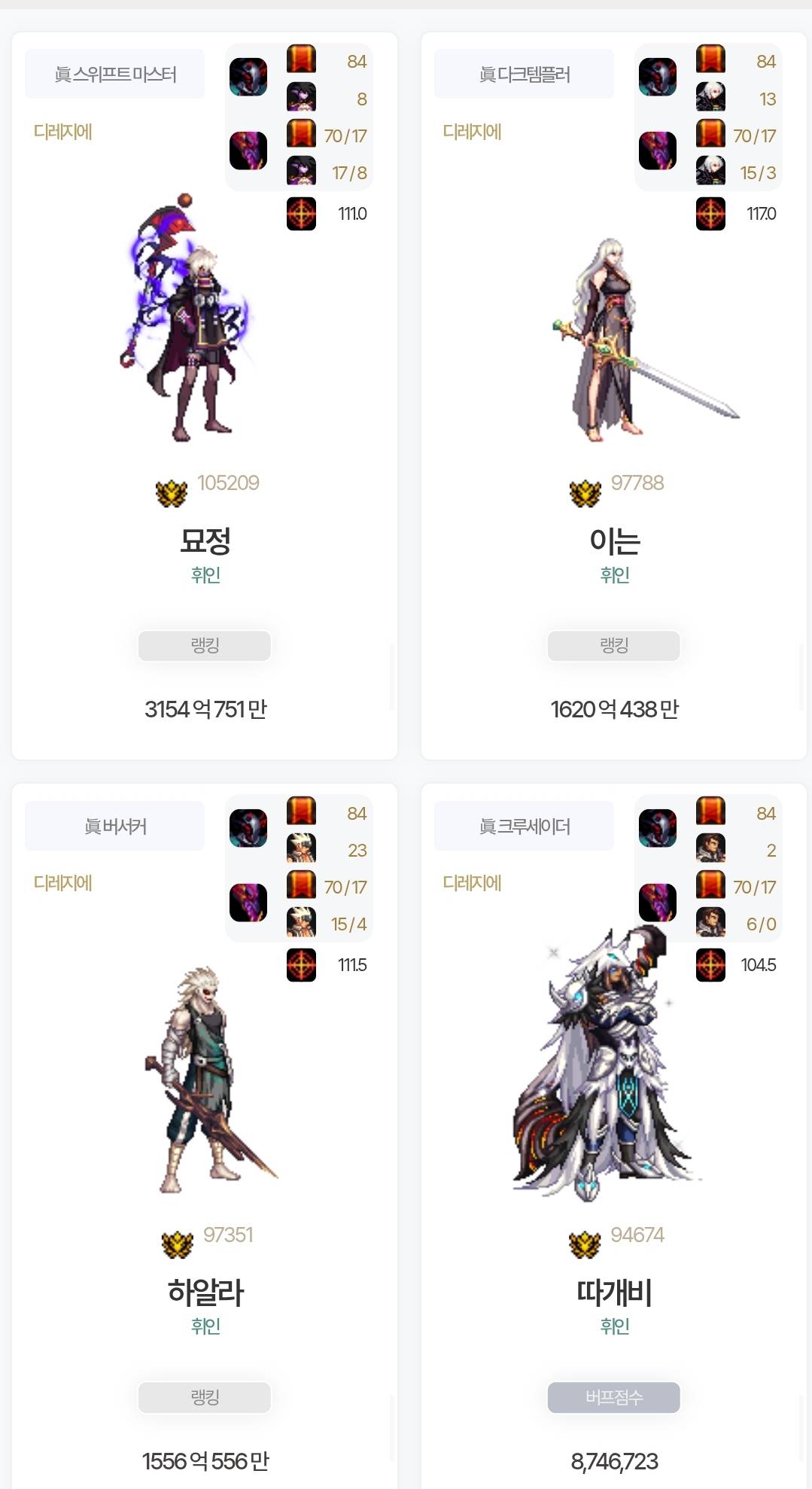The width and height of the screenshot is (812, 1489).
Task: Click the berserker portrait icon beside 23
Action: (x=301, y=848)
